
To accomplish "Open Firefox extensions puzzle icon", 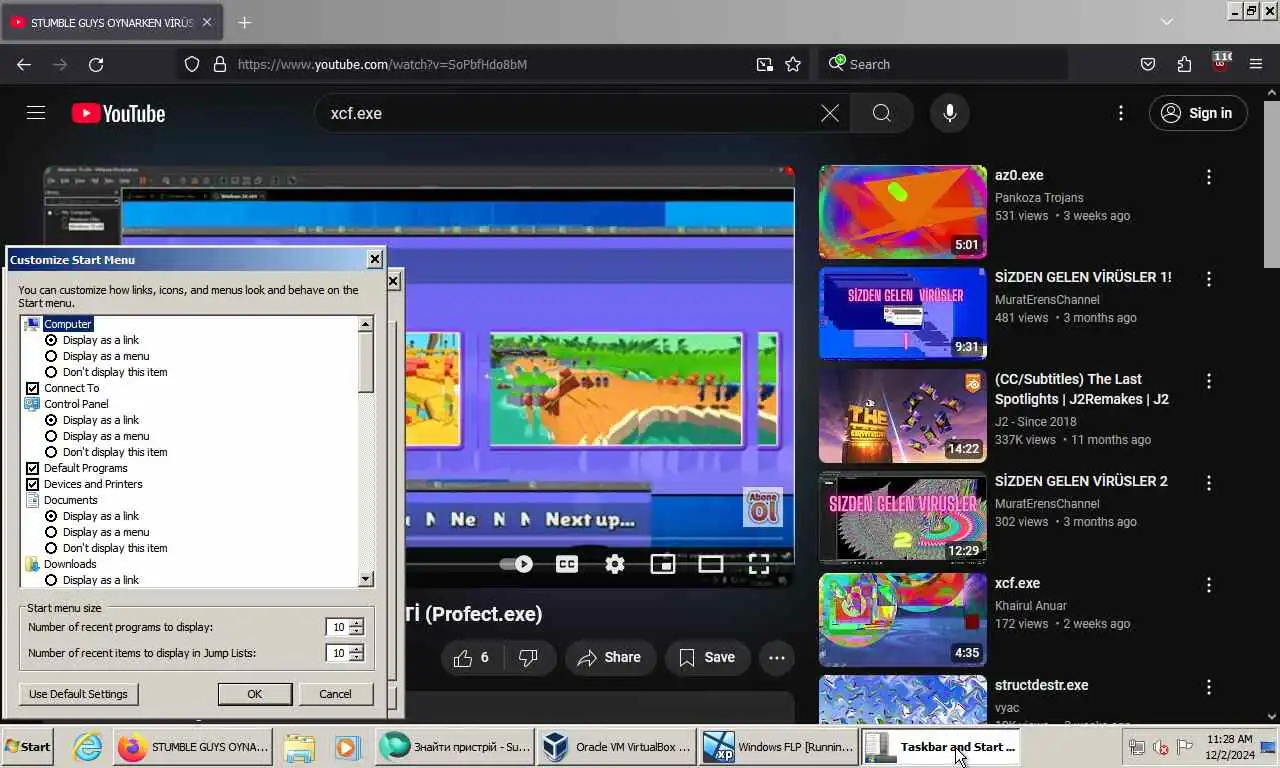I will click(1184, 64).
